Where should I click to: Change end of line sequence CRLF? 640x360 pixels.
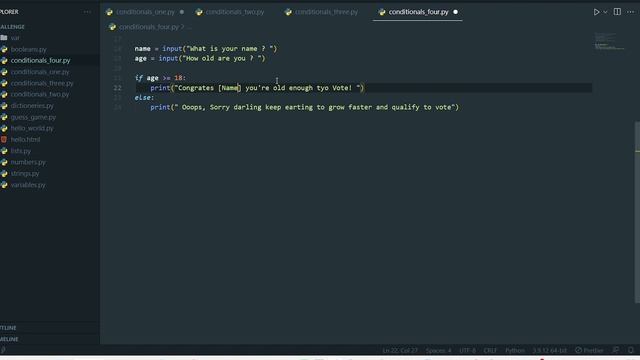pyautogui.click(x=490, y=351)
